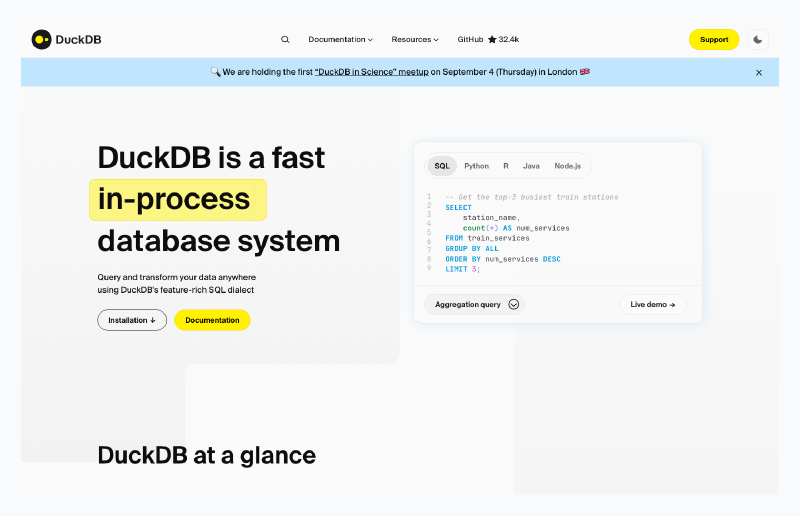This screenshot has height=516, width=800.
Task: Expand the Documentation menu
Action: click(340, 40)
